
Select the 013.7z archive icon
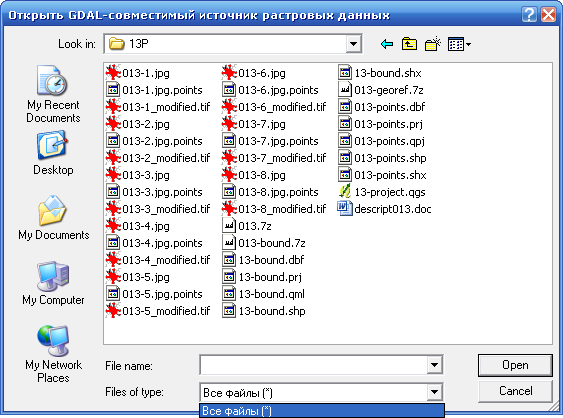point(229,226)
